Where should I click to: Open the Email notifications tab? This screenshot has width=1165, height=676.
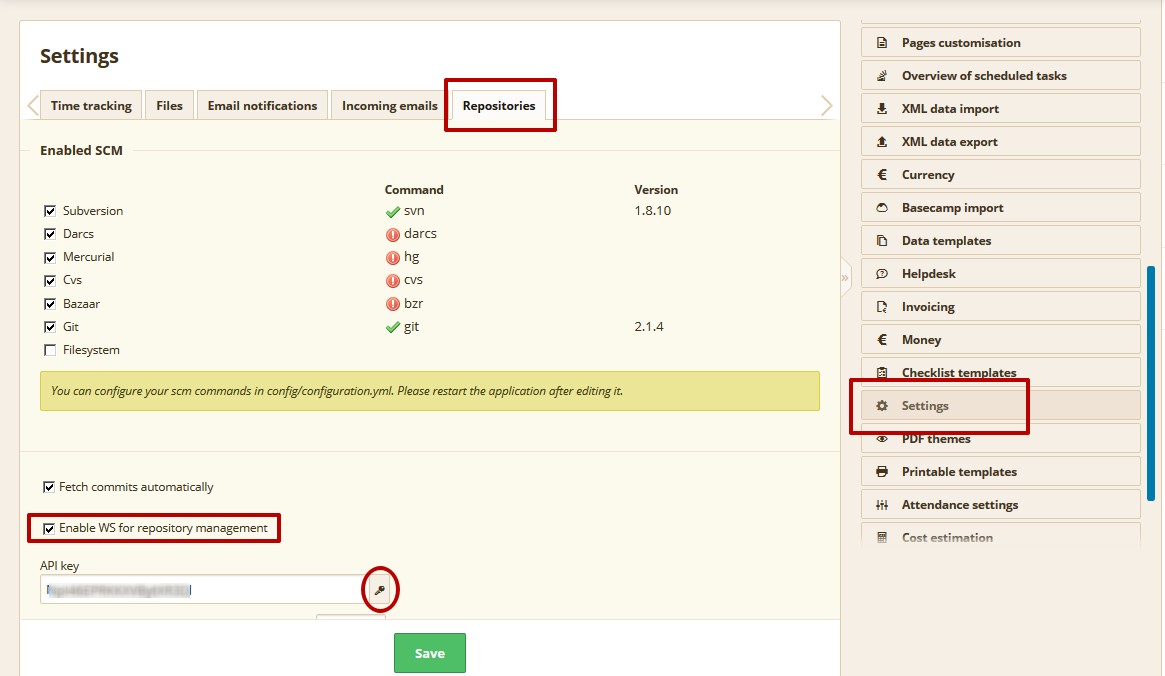(x=261, y=104)
